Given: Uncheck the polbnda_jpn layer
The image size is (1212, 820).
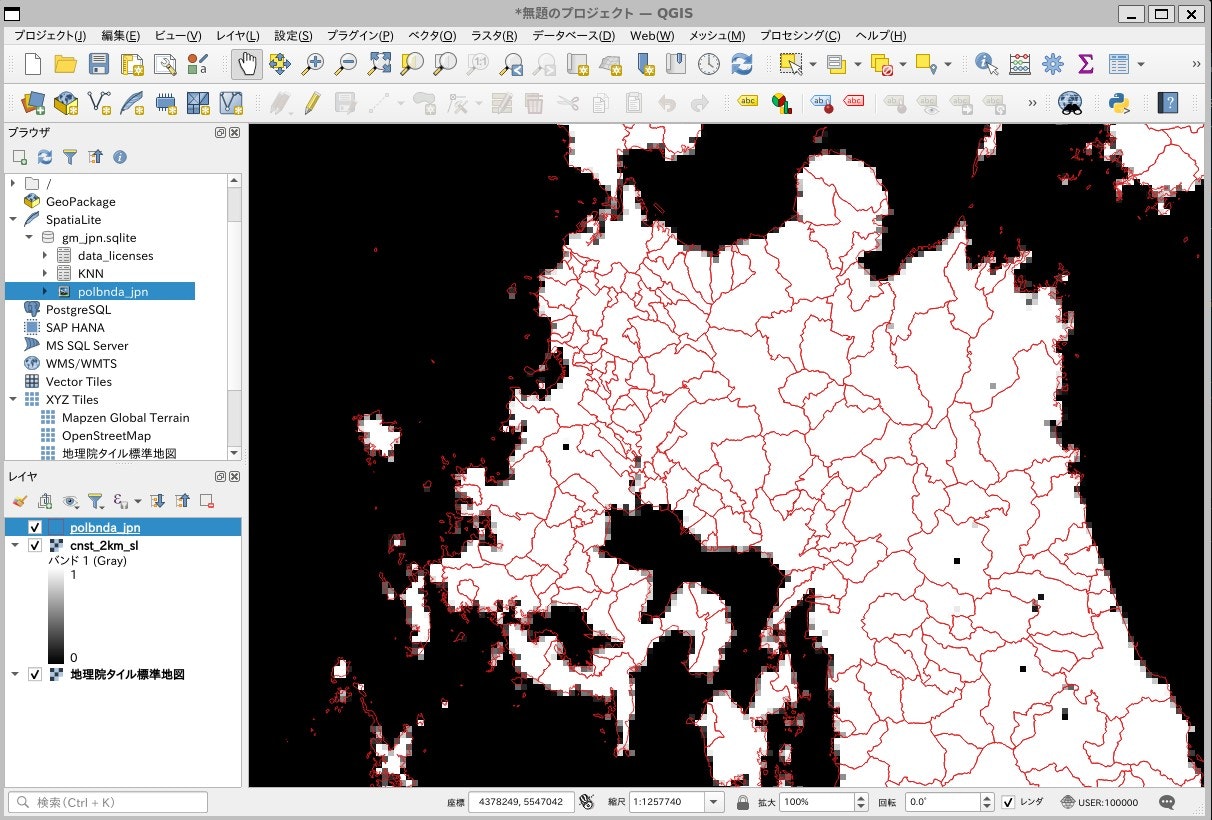Looking at the screenshot, I should pyautogui.click(x=35, y=527).
